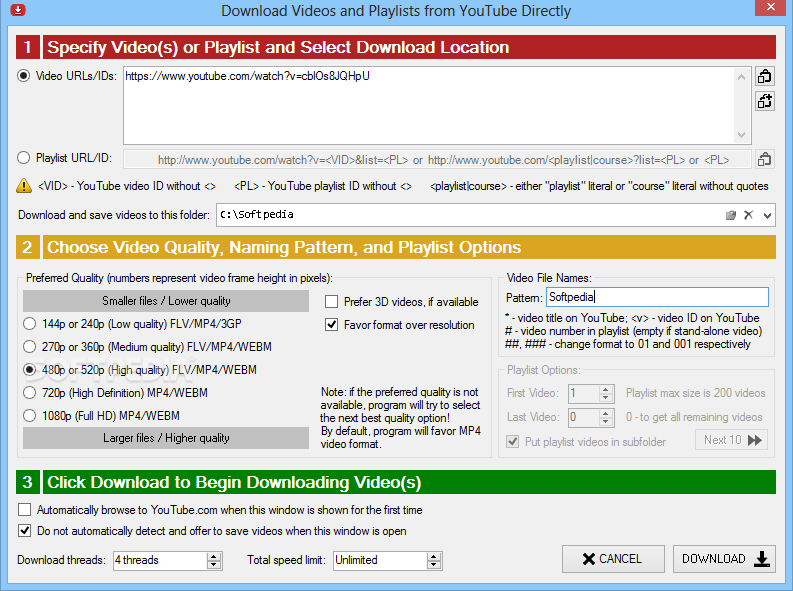793x591 pixels.
Task: Click the First Video number field
Action: [x=583, y=393]
